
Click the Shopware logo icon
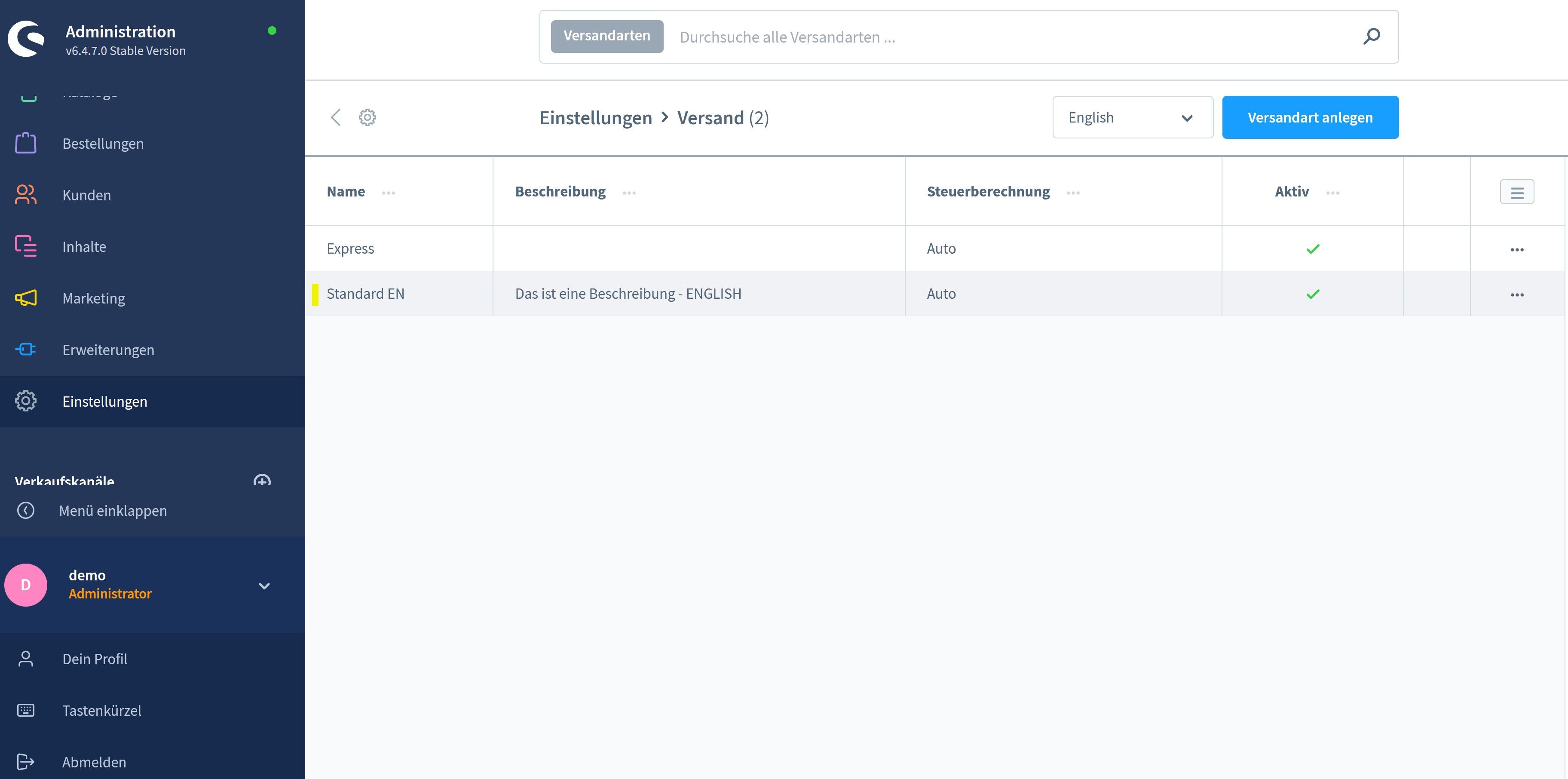point(26,39)
